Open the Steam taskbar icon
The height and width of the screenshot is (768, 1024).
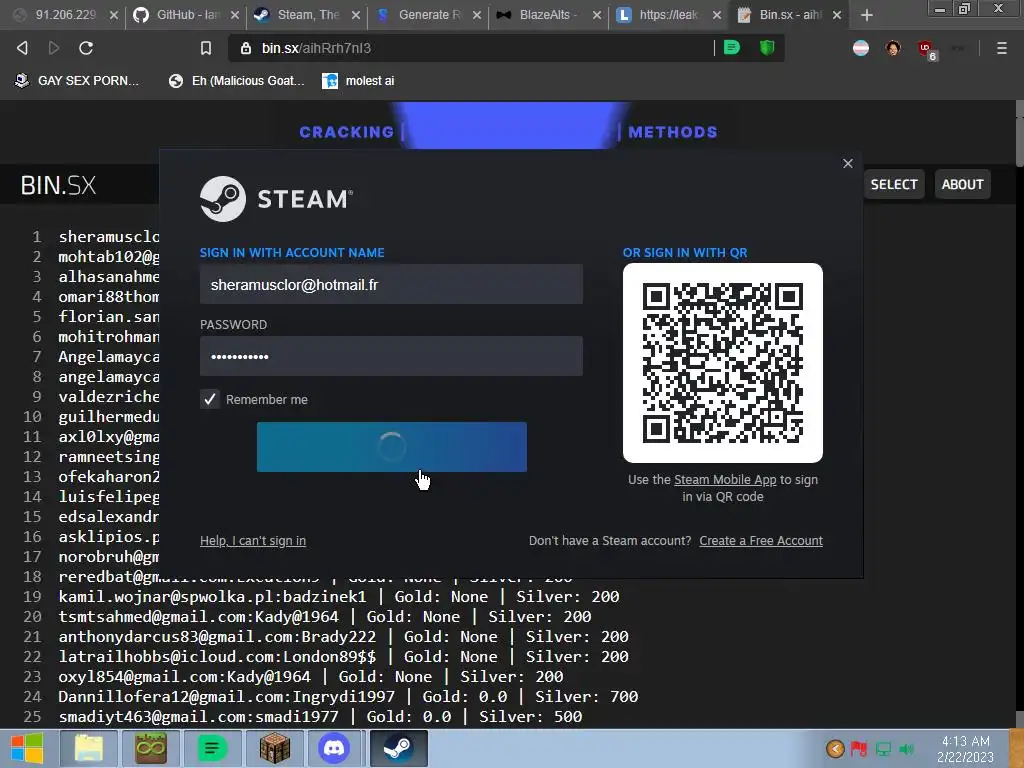pos(398,748)
